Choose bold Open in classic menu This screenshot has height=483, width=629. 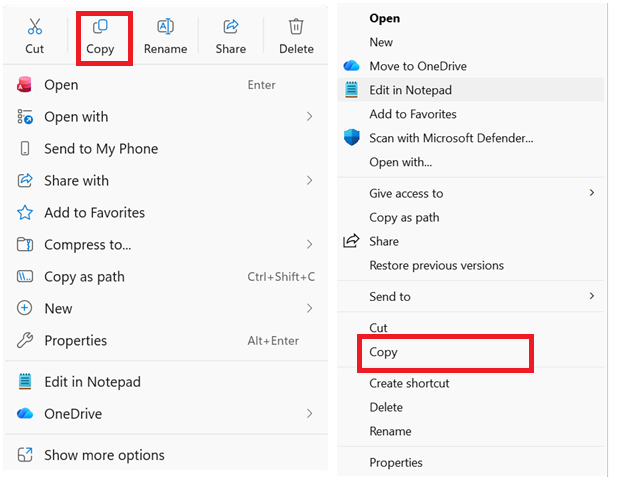tap(471, 18)
